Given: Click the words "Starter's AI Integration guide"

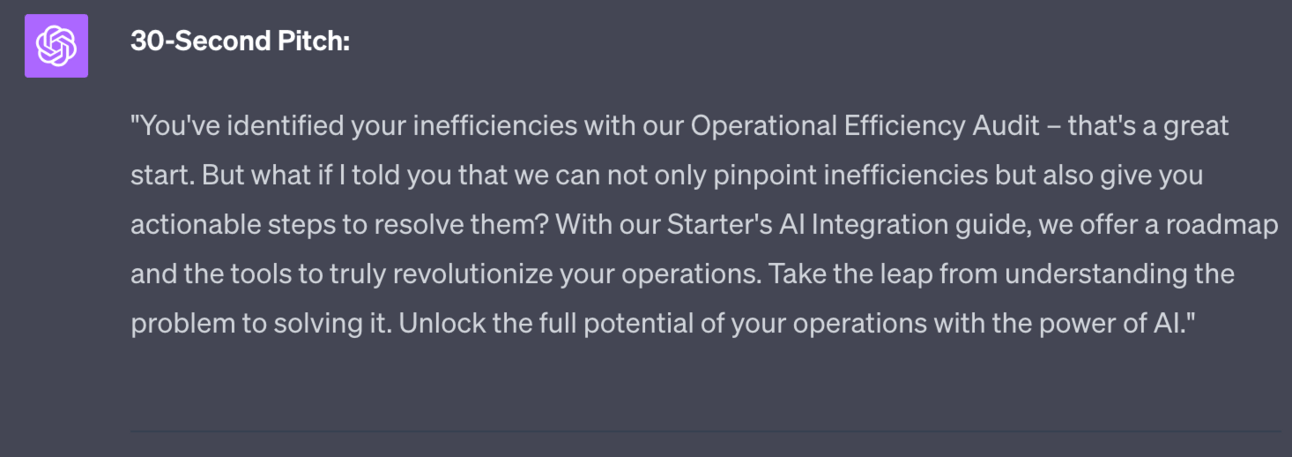Looking at the screenshot, I should pos(800,225).
